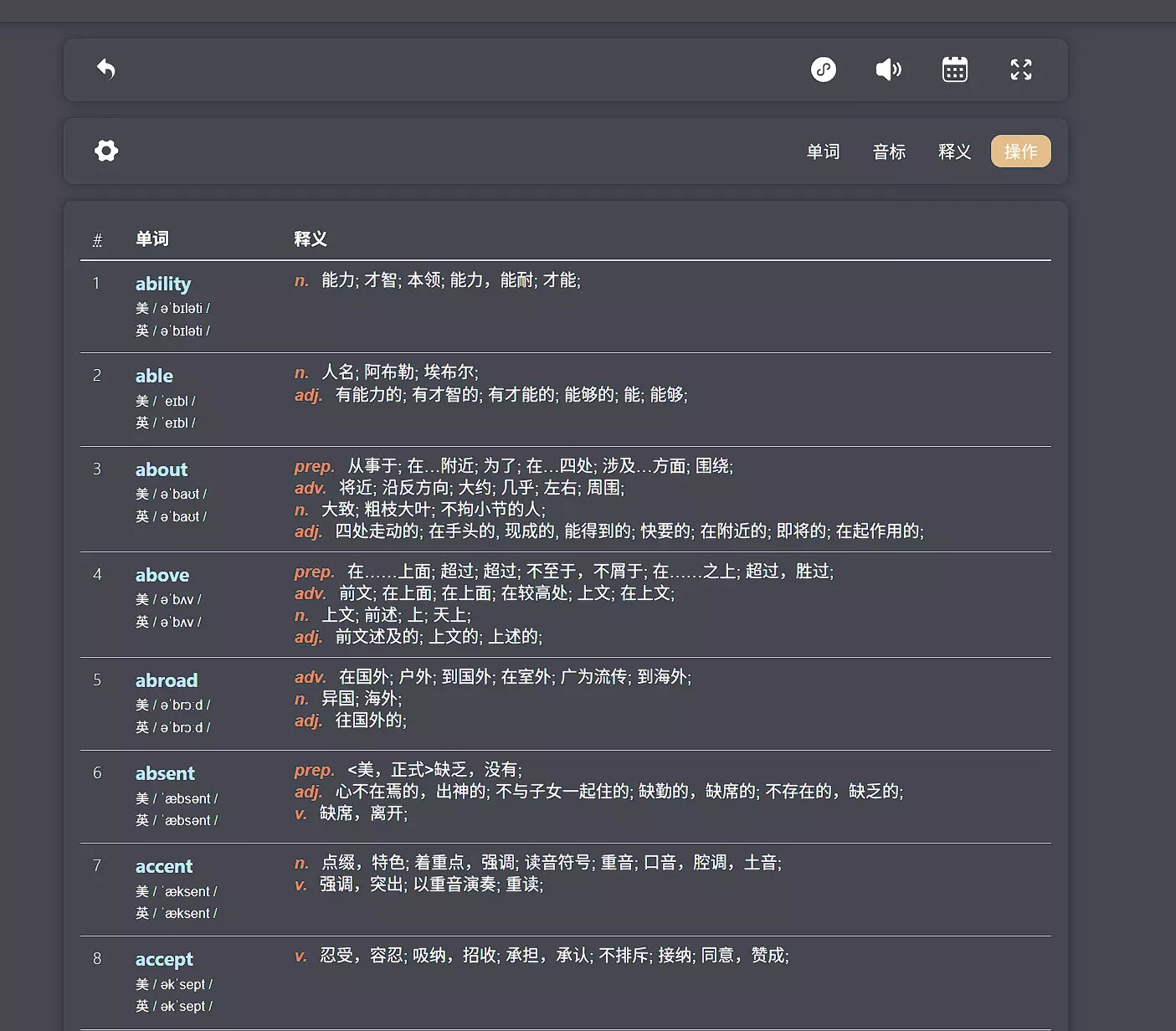Open the word 'above'
Screen dimensions: 1176x1031
[162, 575]
